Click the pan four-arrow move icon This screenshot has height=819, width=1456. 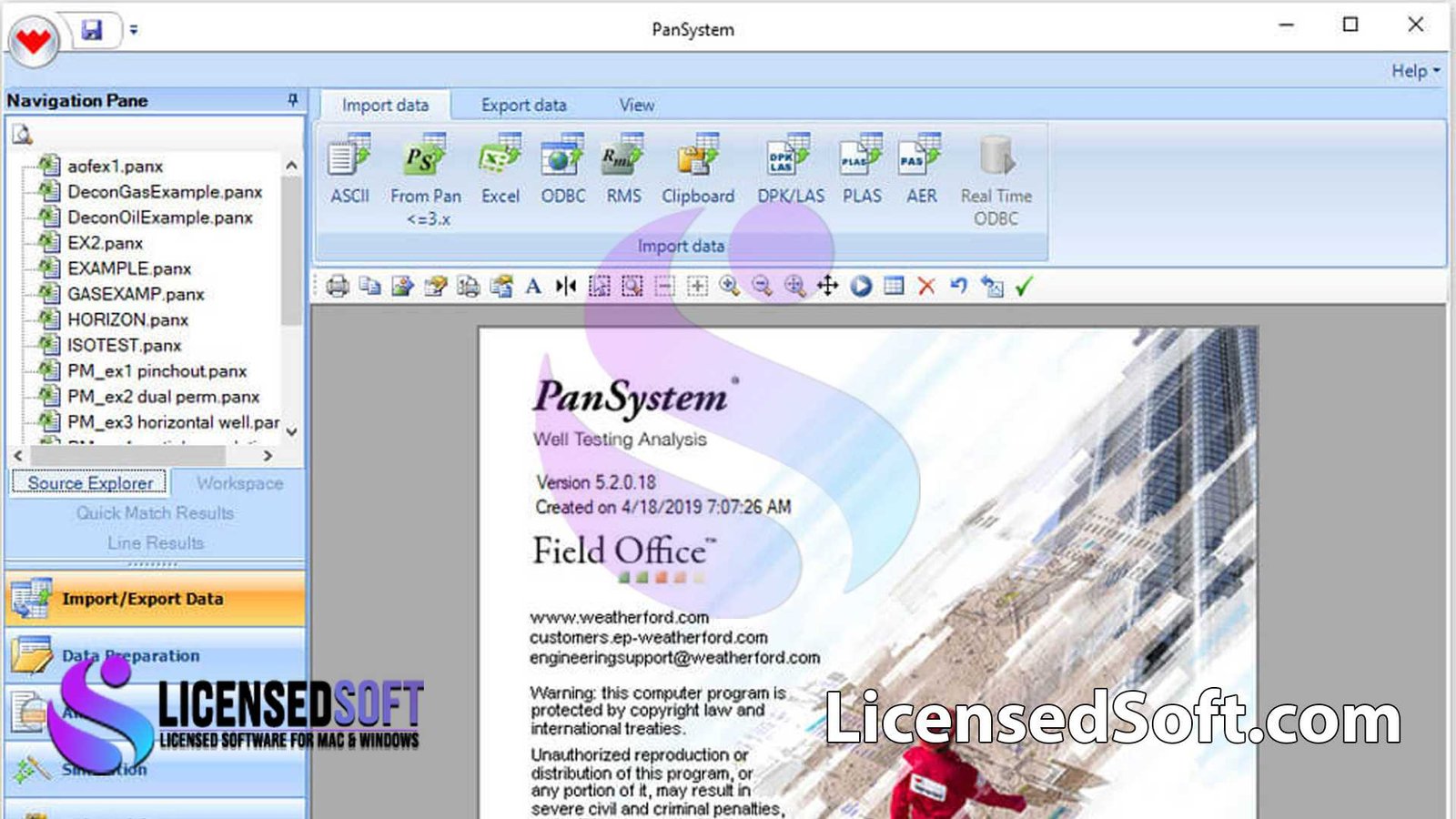pos(827,287)
